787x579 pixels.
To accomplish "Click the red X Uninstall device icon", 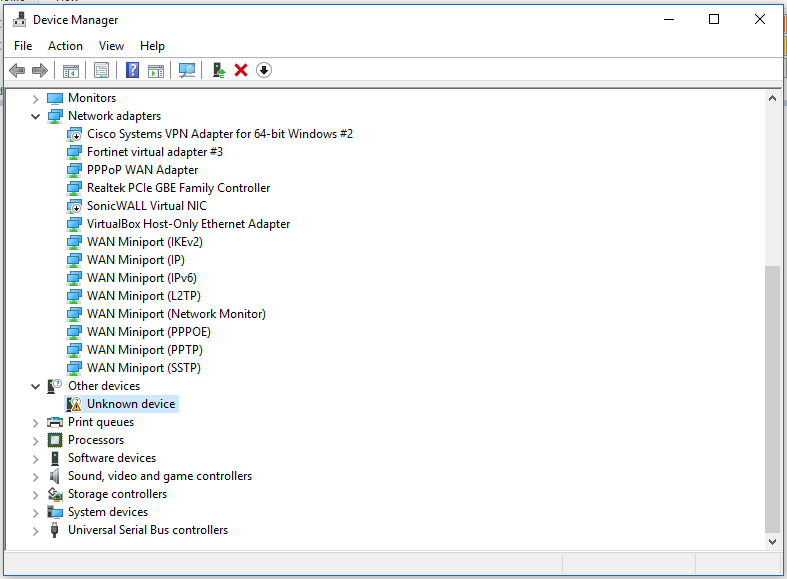I will (241, 70).
